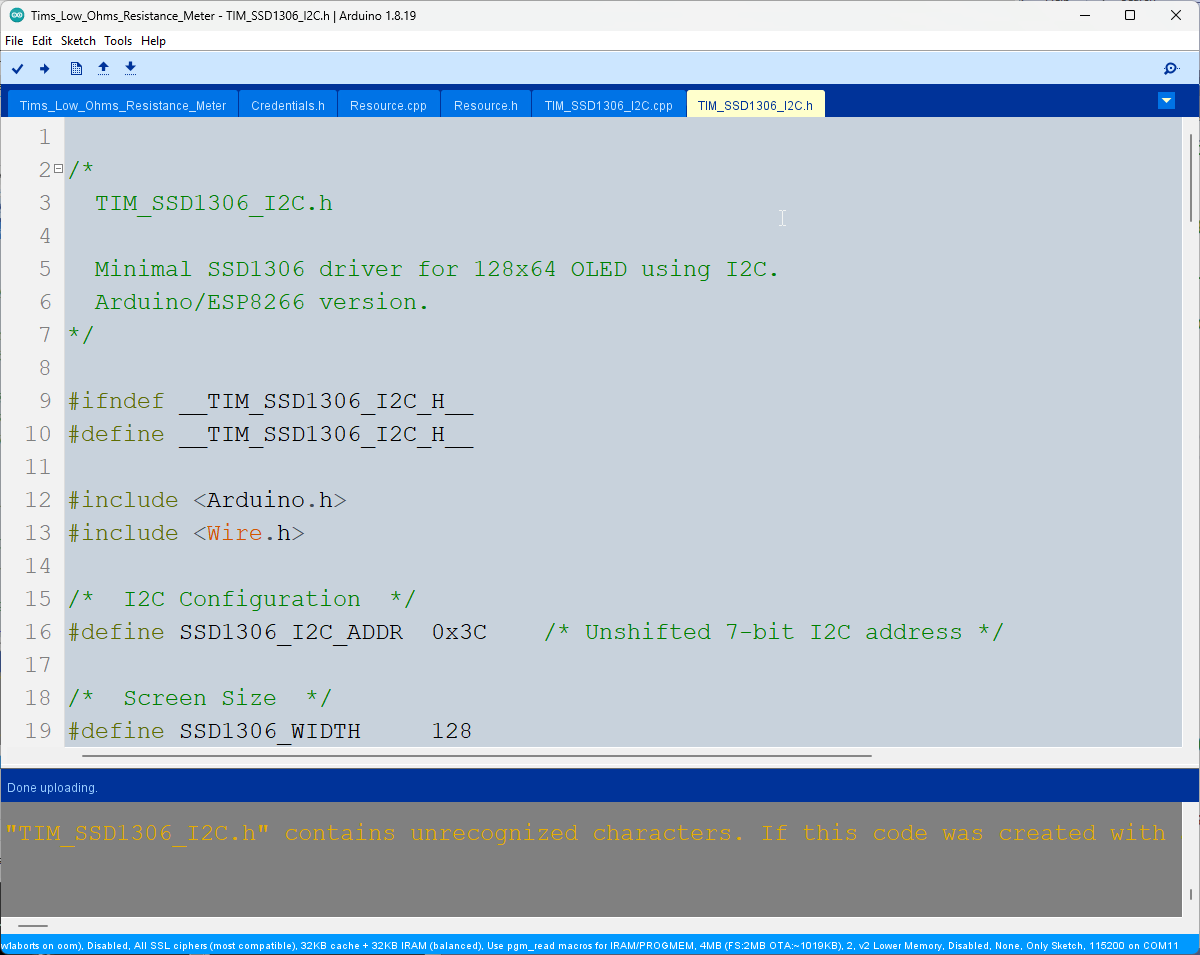Image resolution: width=1200 pixels, height=955 pixels.
Task: Click the 0x3C address value
Action: pos(459,632)
